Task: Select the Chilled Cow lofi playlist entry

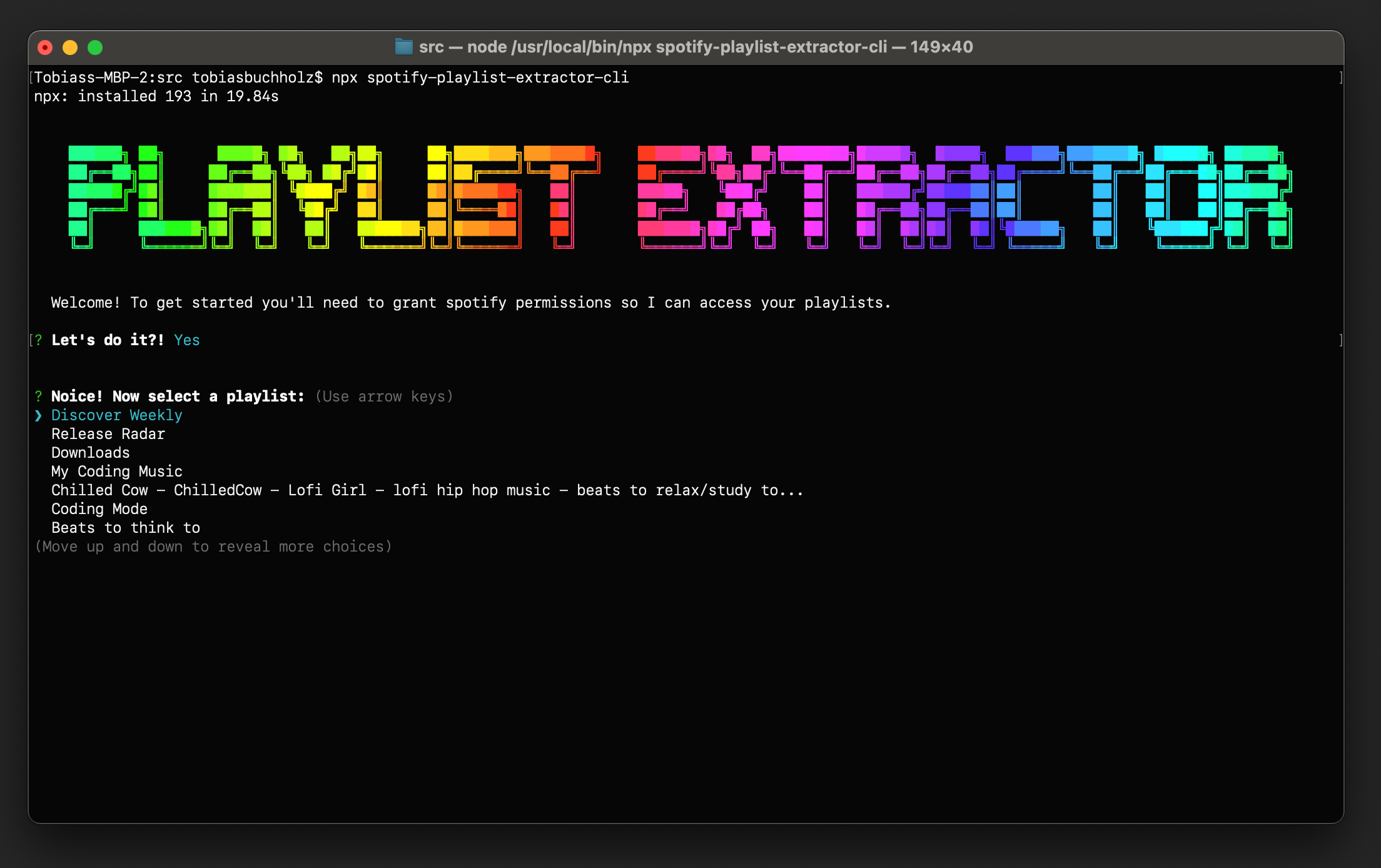Action: [x=427, y=490]
